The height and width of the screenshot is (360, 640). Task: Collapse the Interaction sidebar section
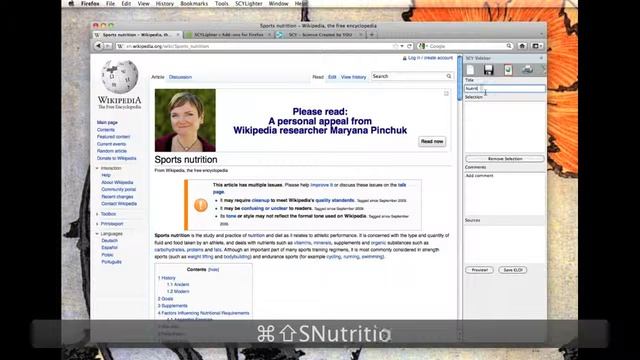[x=97, y=168]
